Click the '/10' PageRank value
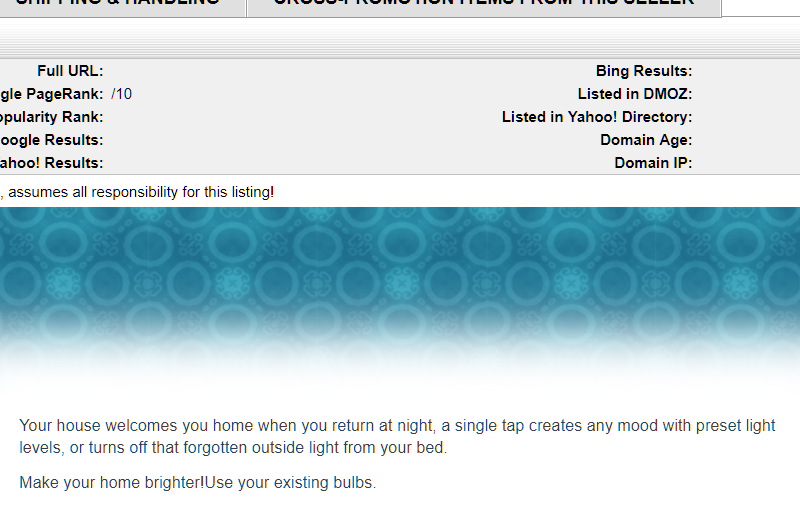 121,94
